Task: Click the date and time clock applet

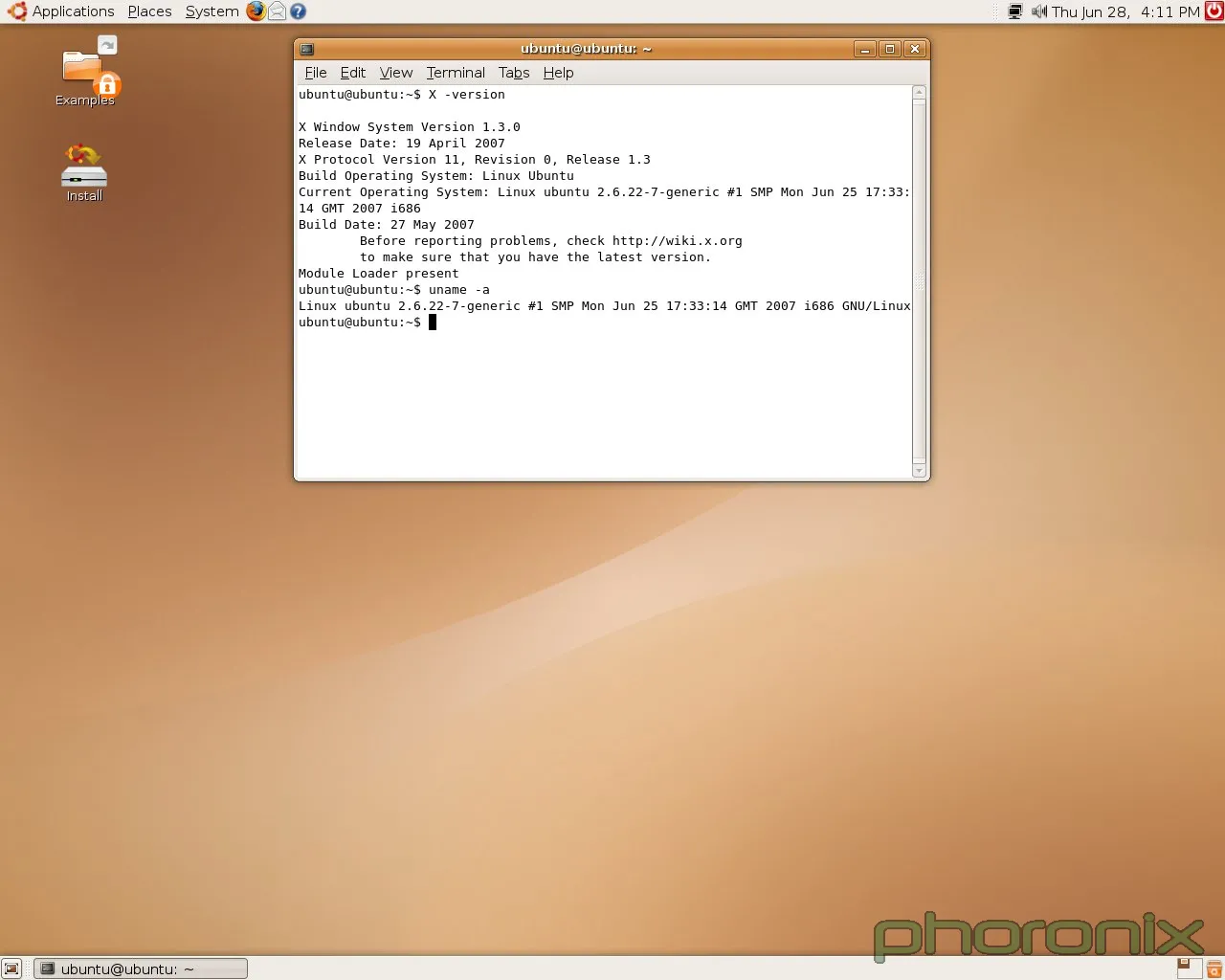Action: pos(1125,11)
